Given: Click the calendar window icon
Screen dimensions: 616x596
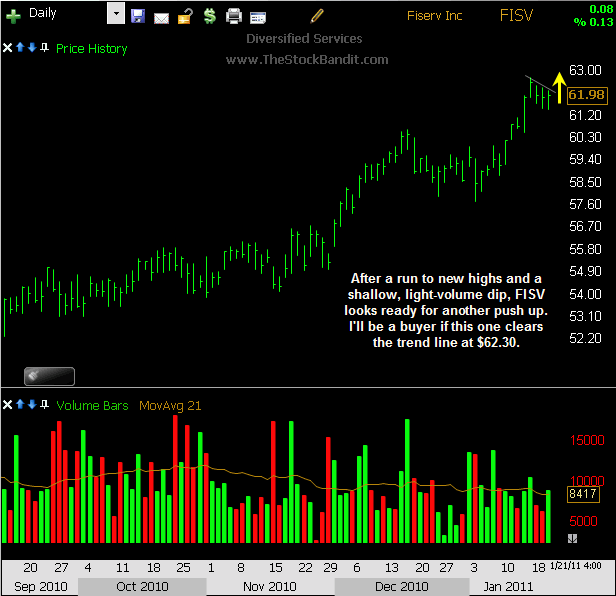Looking at the screenshot, I should [258, 18].
